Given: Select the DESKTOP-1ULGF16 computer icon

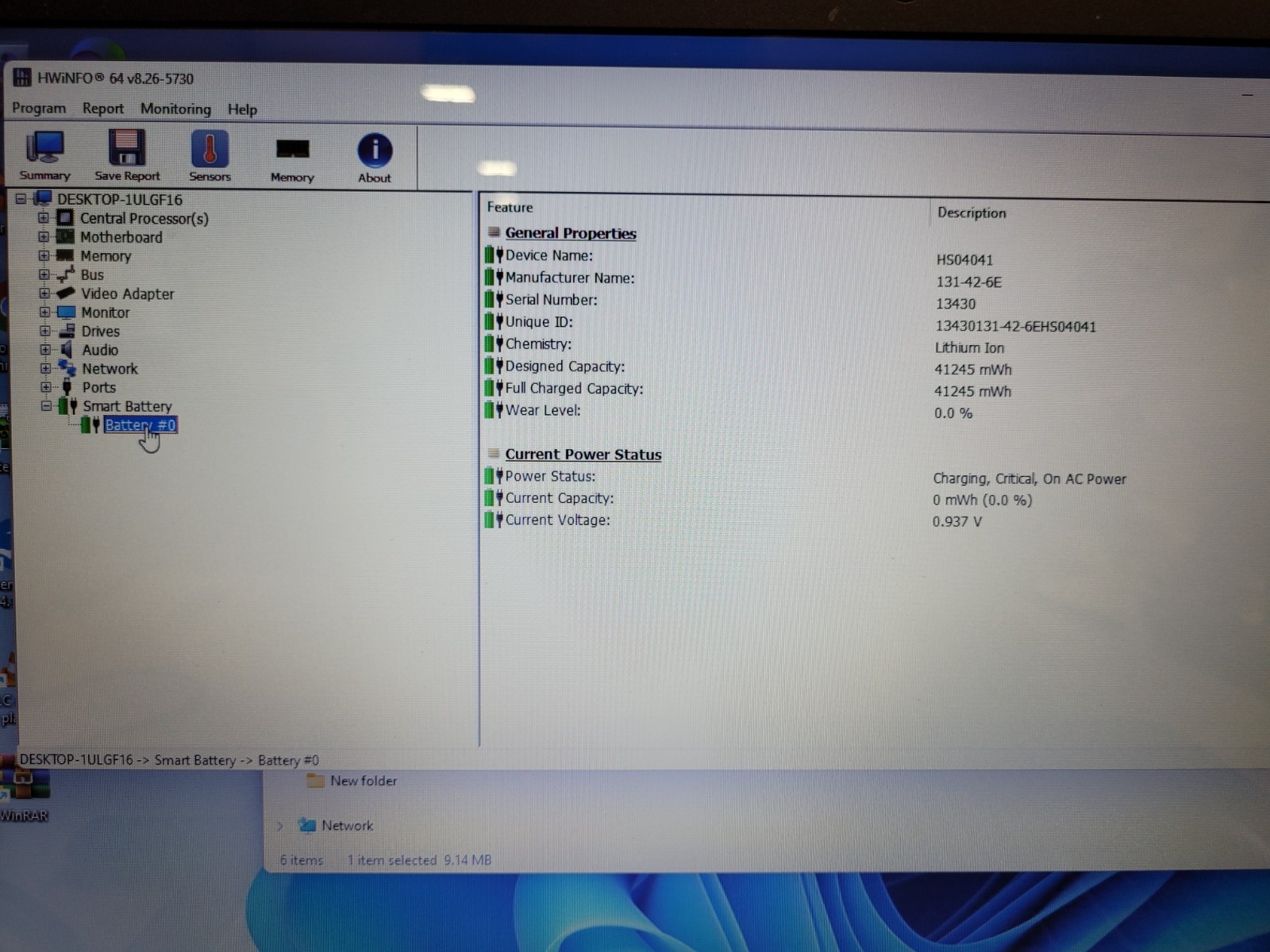Looking at the screenshot, I should [42, 198].
